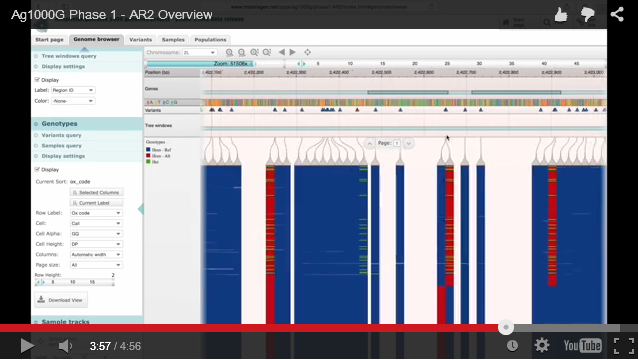Click the first zoom magnifier in browser toolbar

[229, 52]
